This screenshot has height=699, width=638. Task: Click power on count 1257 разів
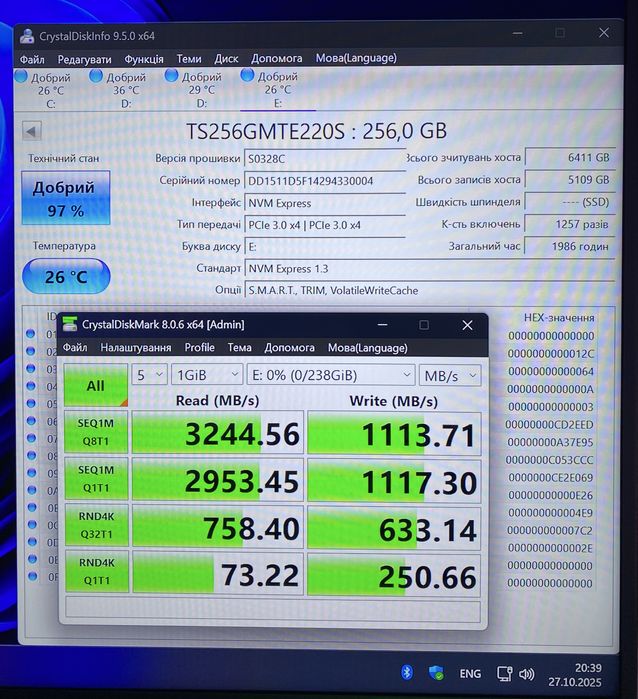(570, 224)
